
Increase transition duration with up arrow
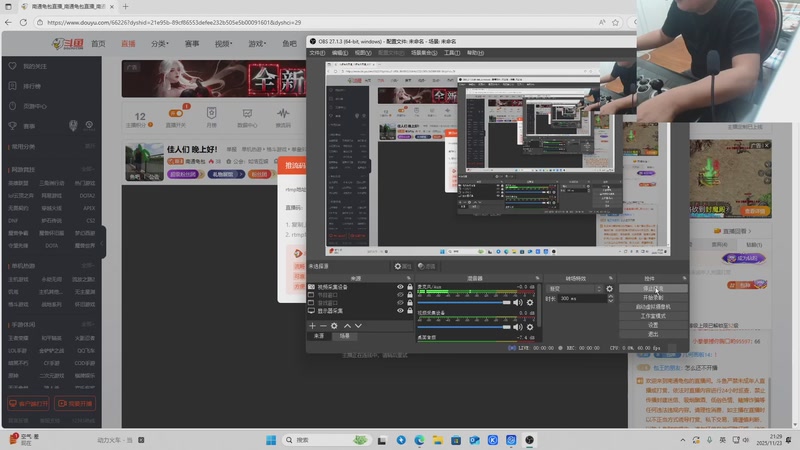point(611,296)
